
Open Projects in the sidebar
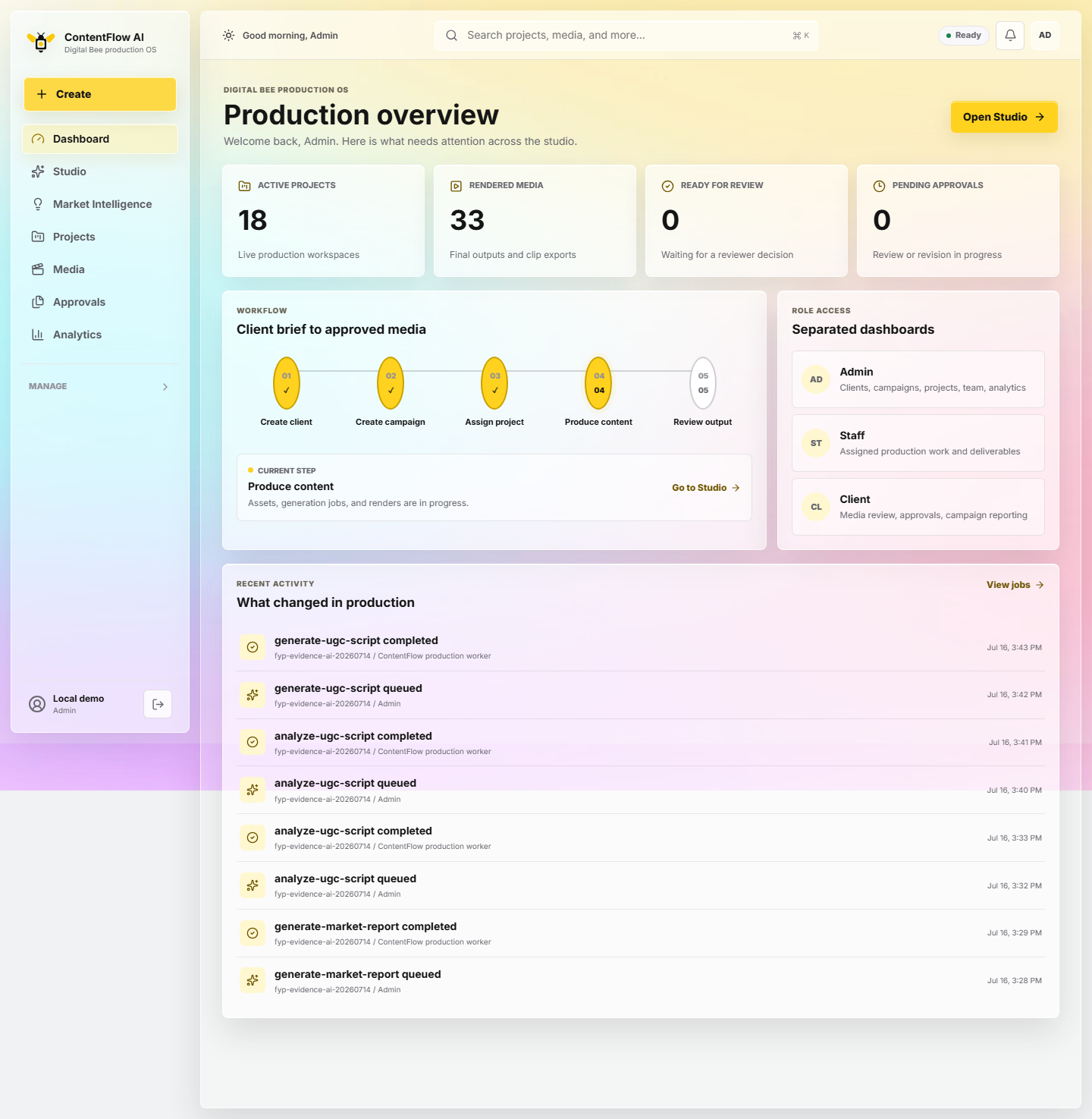coord(100,237)
